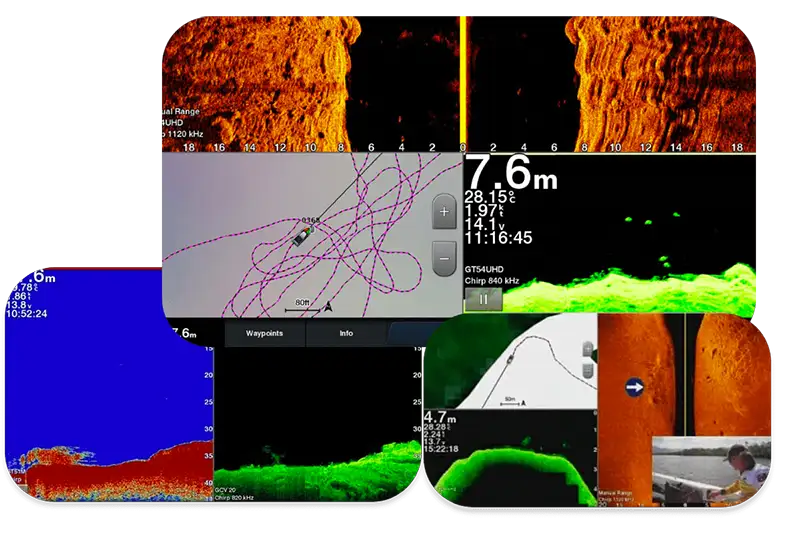Open the Info menu
The height and width of the screenshot is (533, 800).
tap(346, 334)
